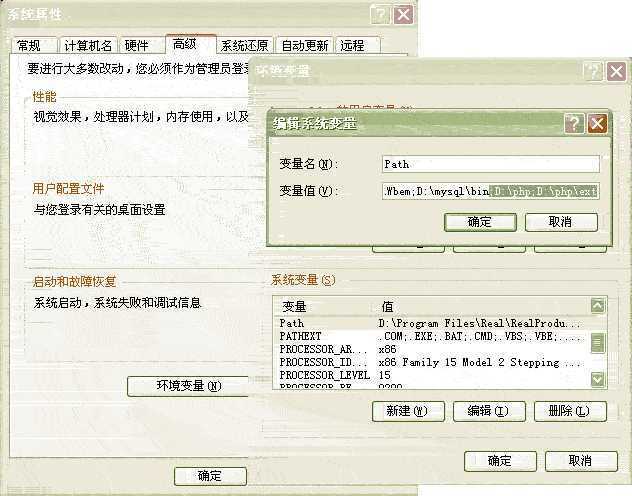Click the 变量 column header

[322, 307]
